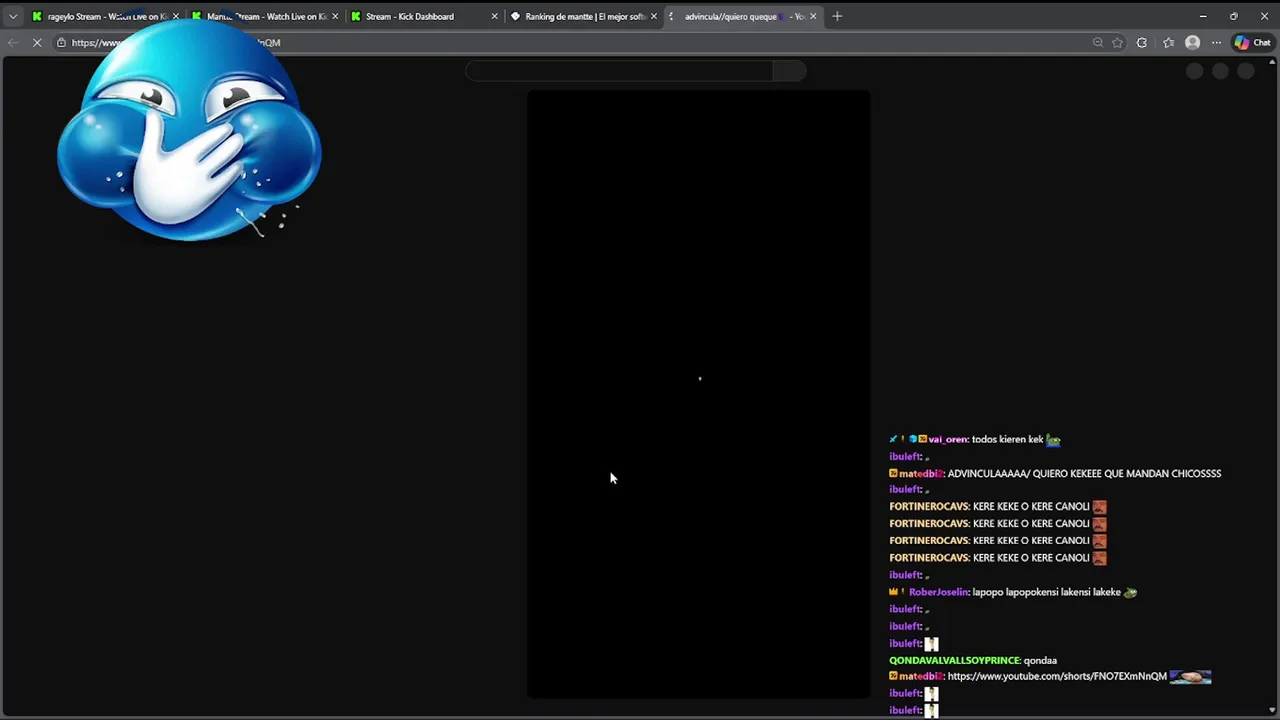
Task: Open the tab search dropdown arrow
Action: coord(13,16)
